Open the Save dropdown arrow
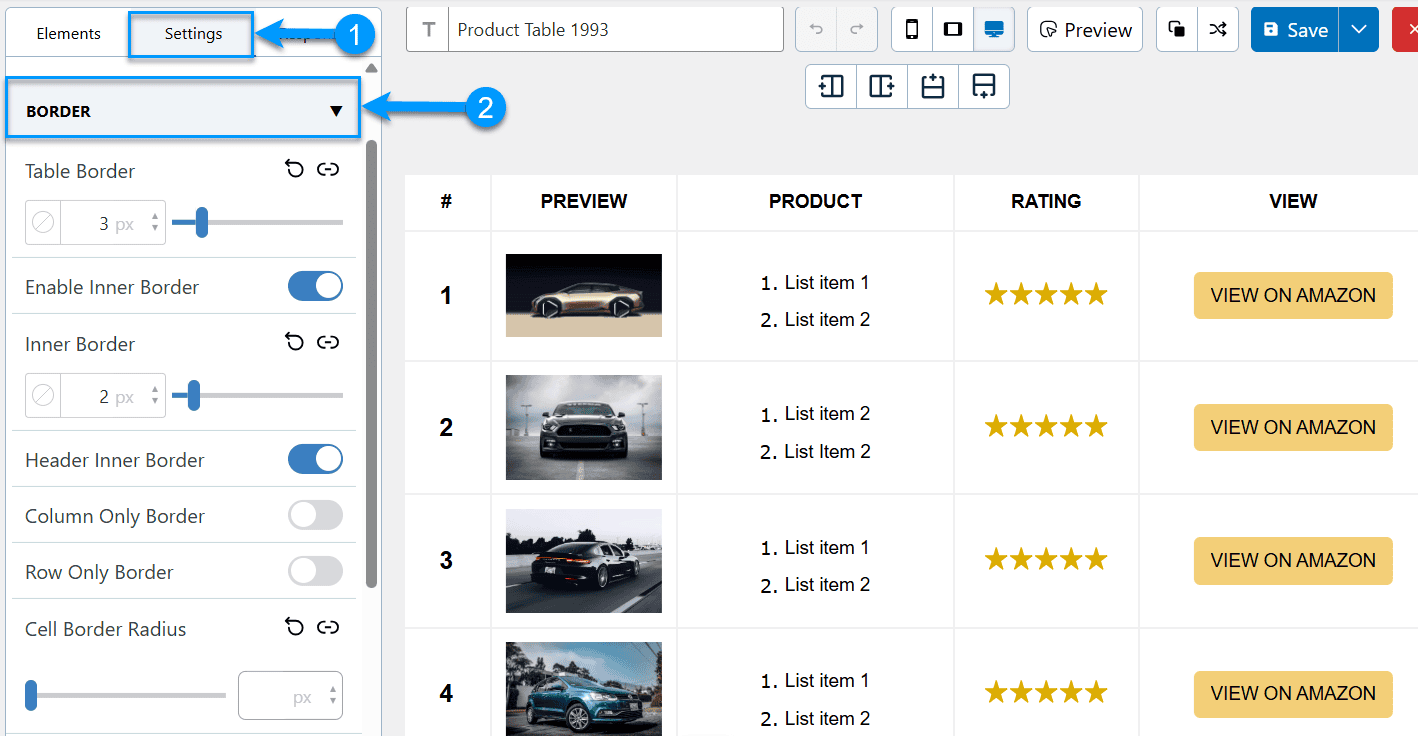Viewport: 1418px width, 736px height. 1358,30
